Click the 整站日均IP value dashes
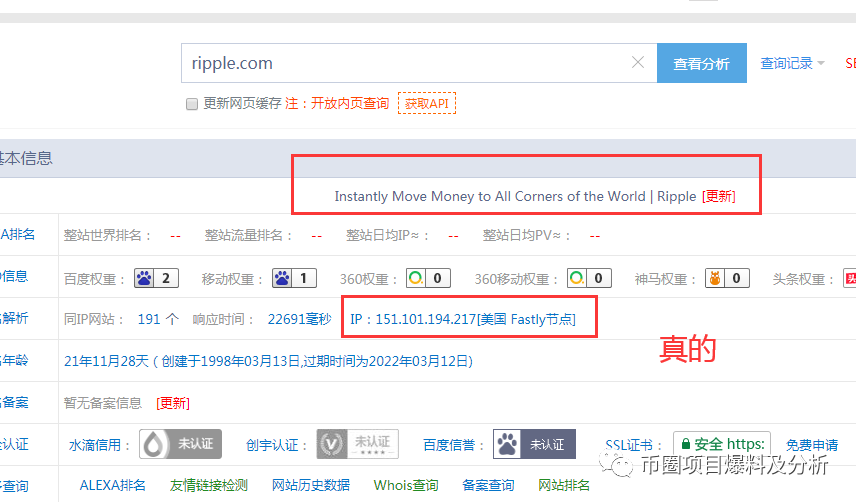The image size is (856, 502). tap(453, 236)
